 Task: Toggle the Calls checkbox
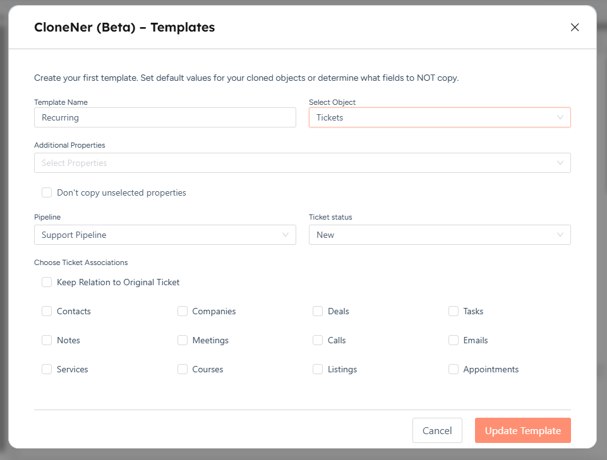[318, 340]
